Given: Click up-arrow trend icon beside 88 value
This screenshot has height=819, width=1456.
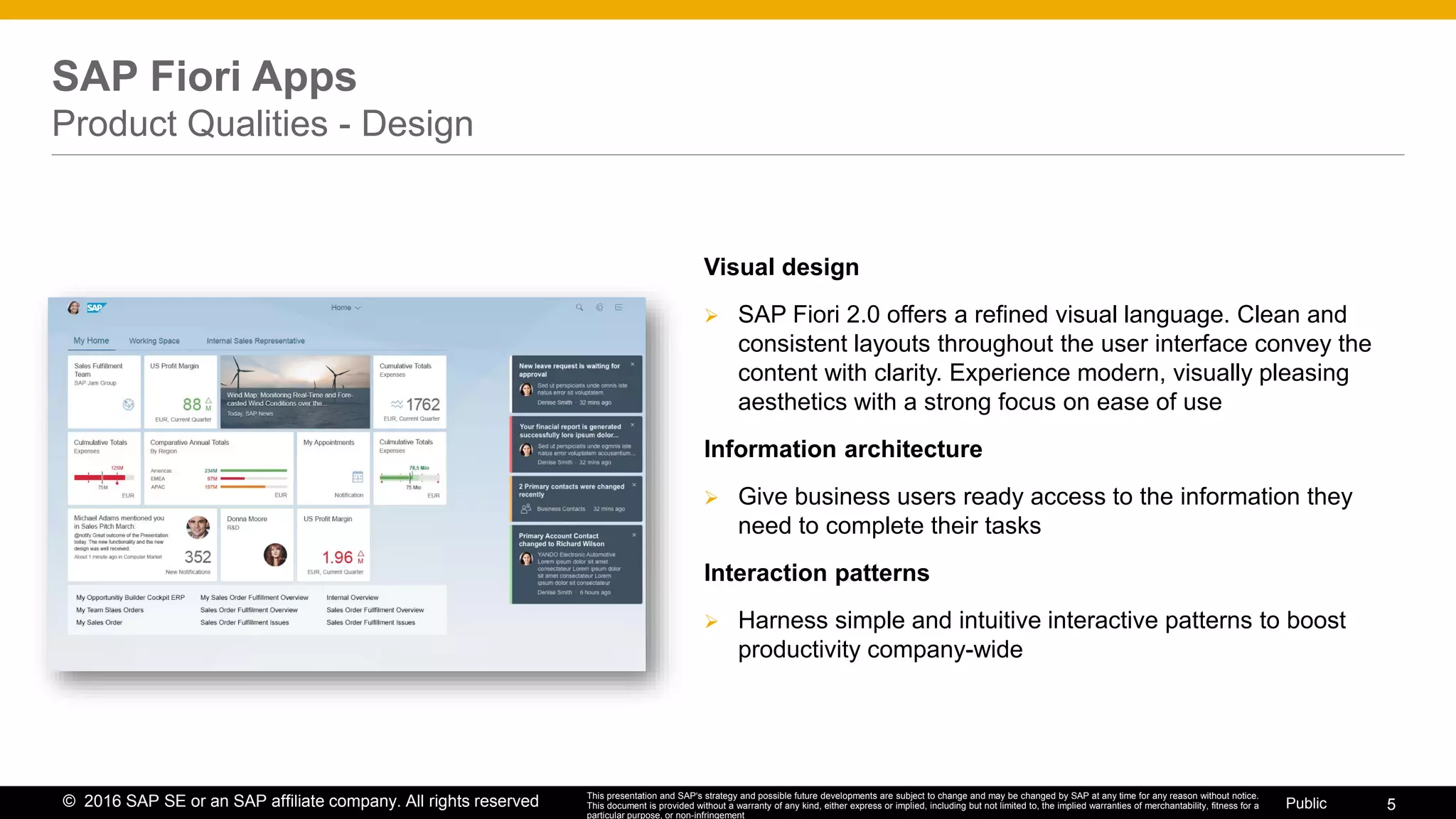Looking at the screenshot, I should point(208,401).
